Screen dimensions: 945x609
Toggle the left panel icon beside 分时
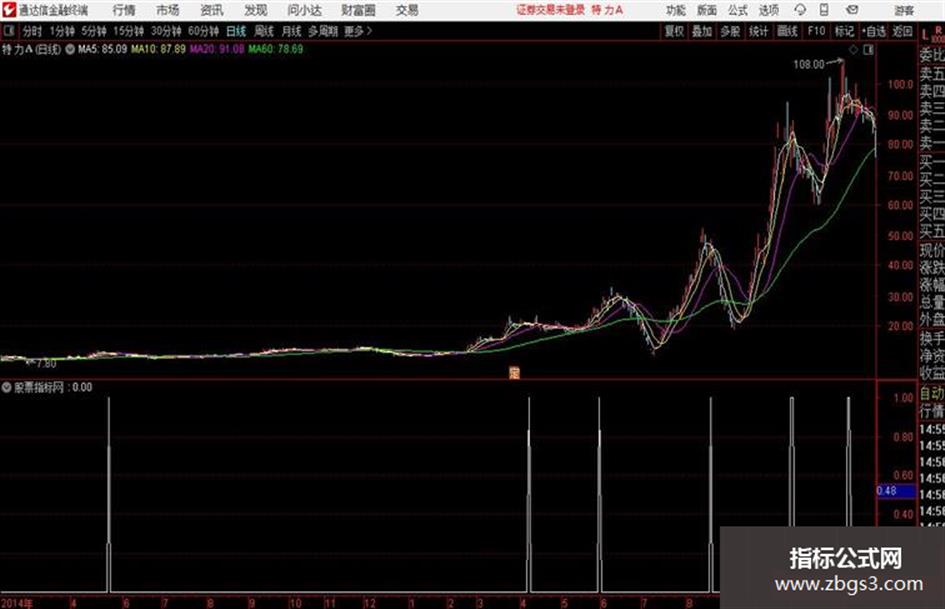click(8, 30)
